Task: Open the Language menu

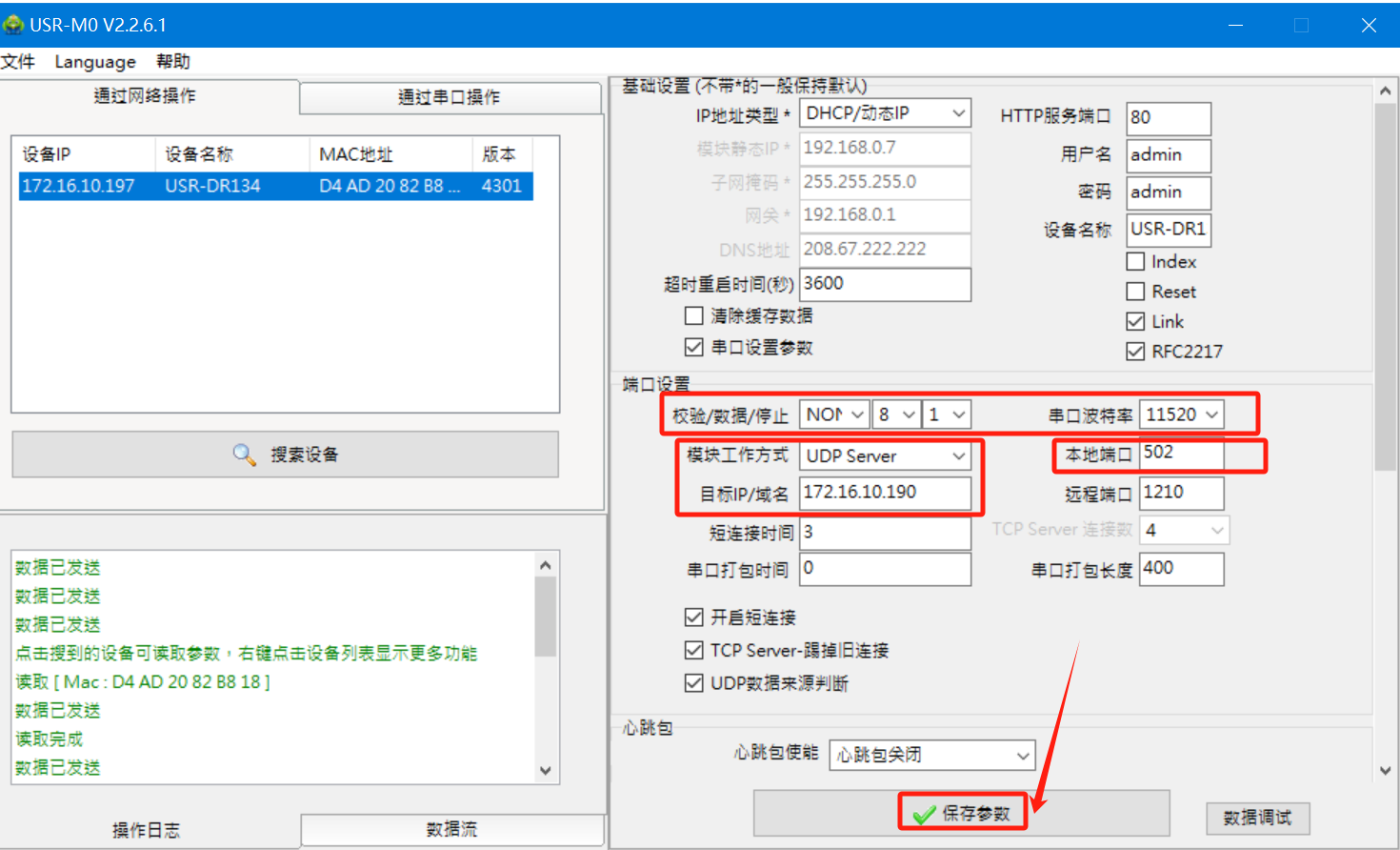Action: [95, 62]
